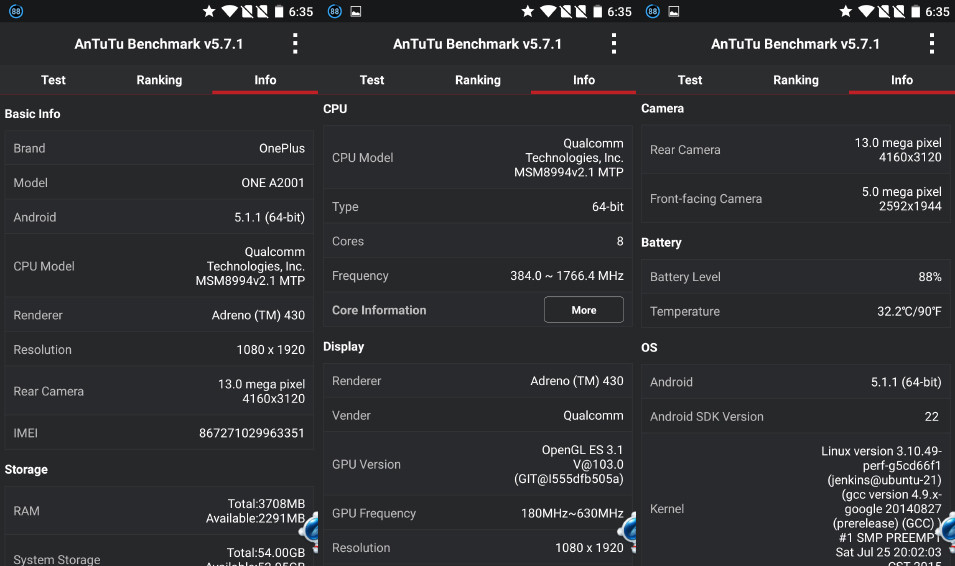
Task: Tap the Android SDK Version row
Action: coord(796,416)
